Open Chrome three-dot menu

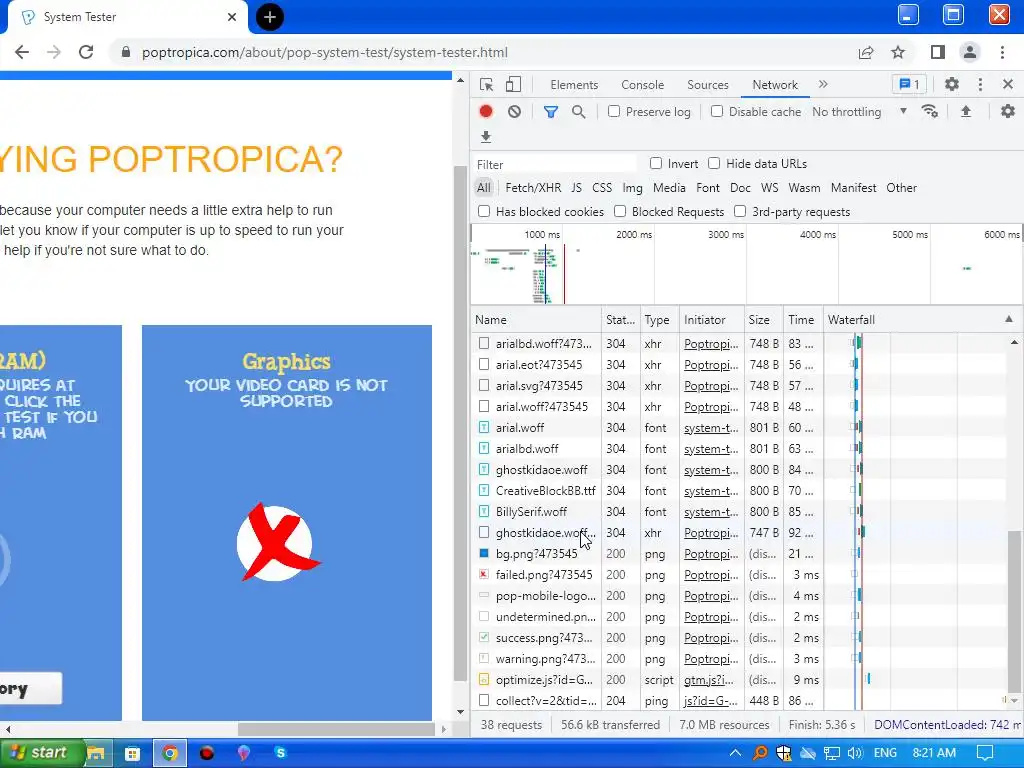coord(1002,52)
